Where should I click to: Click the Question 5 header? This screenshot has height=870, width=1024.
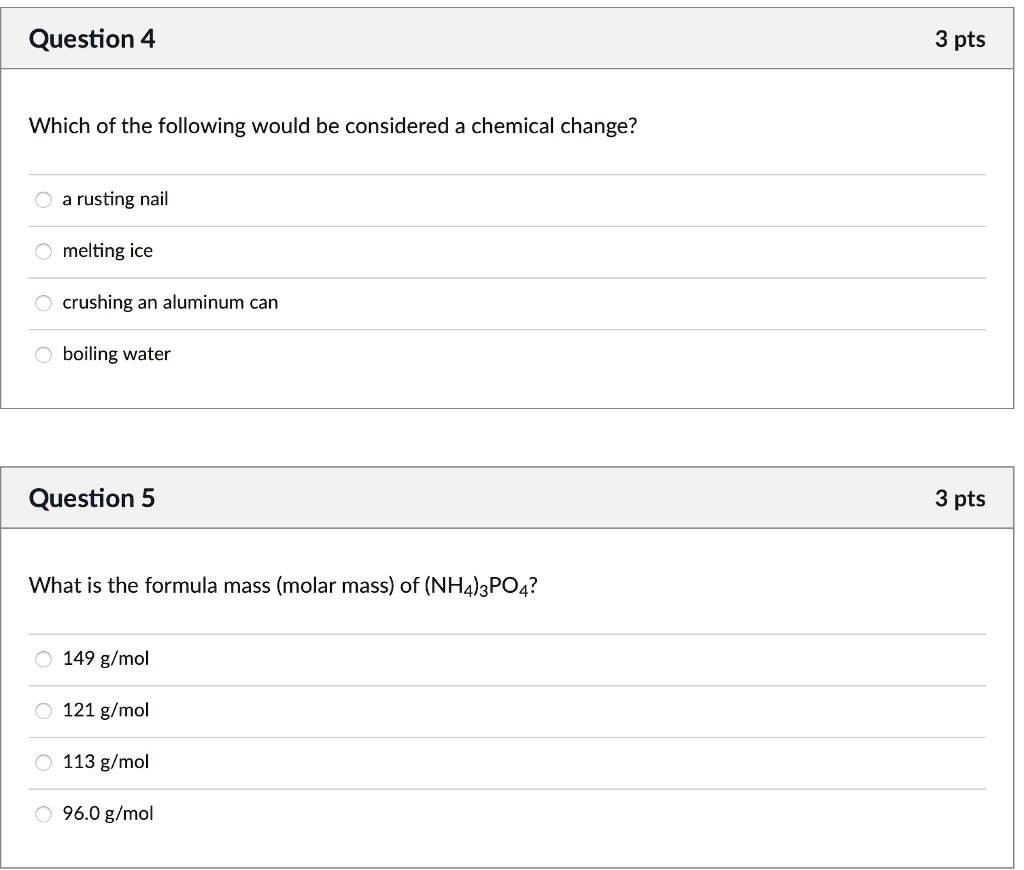click(x=91, y=497)
